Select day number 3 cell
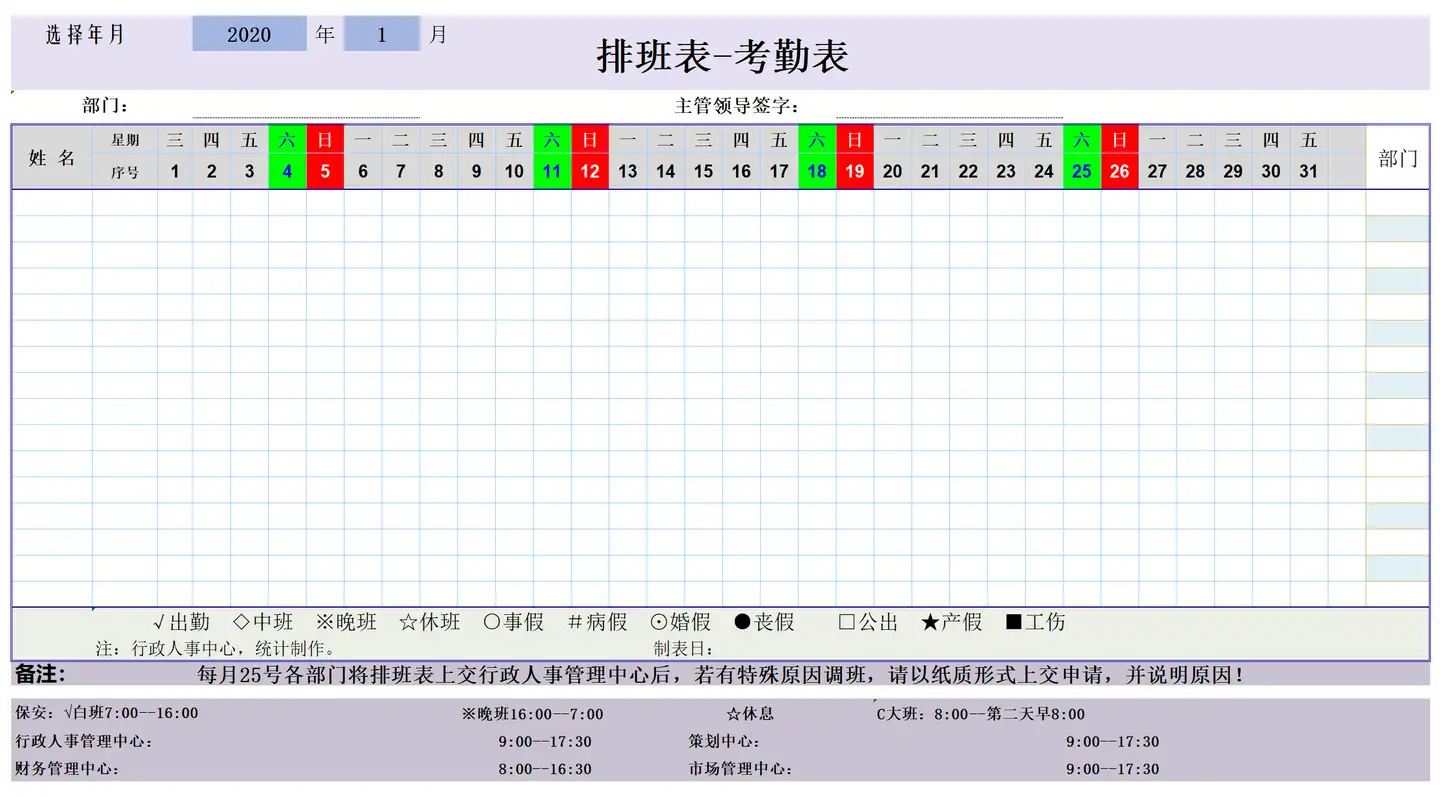Image resolution: width=1440 pixels, height=797 pixels. 250,172
